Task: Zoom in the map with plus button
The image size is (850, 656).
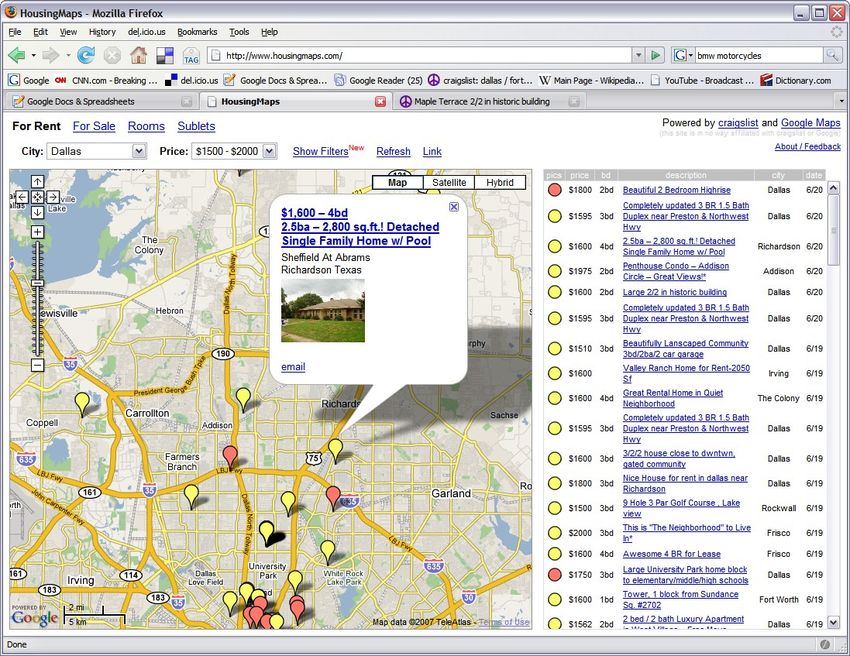Action: tap(37, 232)
